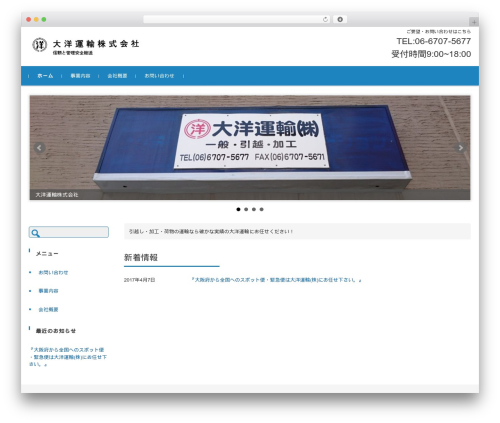Click the slide caption 大洋運輸株式会社
Screen dimensions: 500x423
click(x=57, y=195)
